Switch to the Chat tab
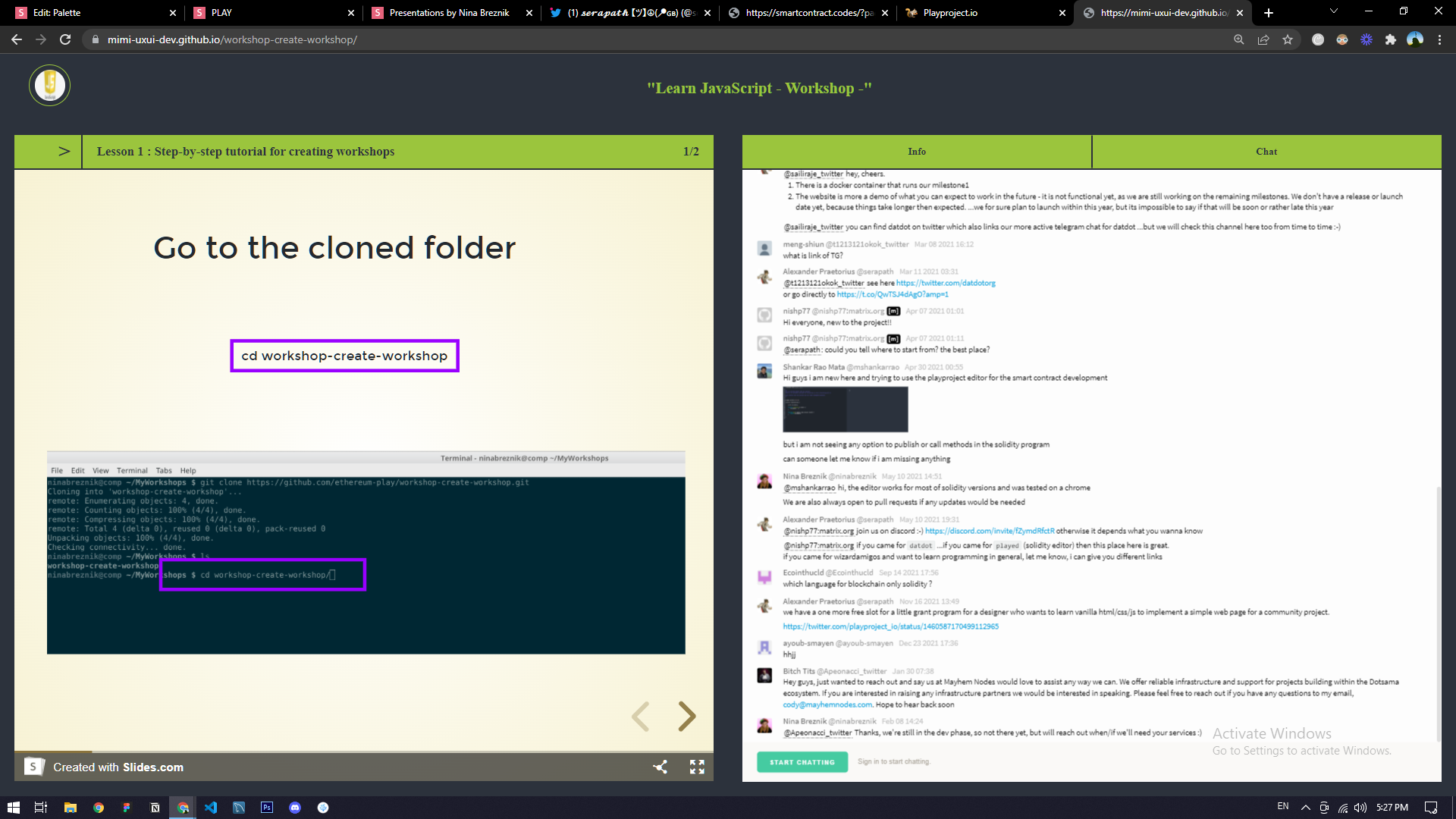The image size is (1456, 819). pyautogui.click(x=1266, y=152)
